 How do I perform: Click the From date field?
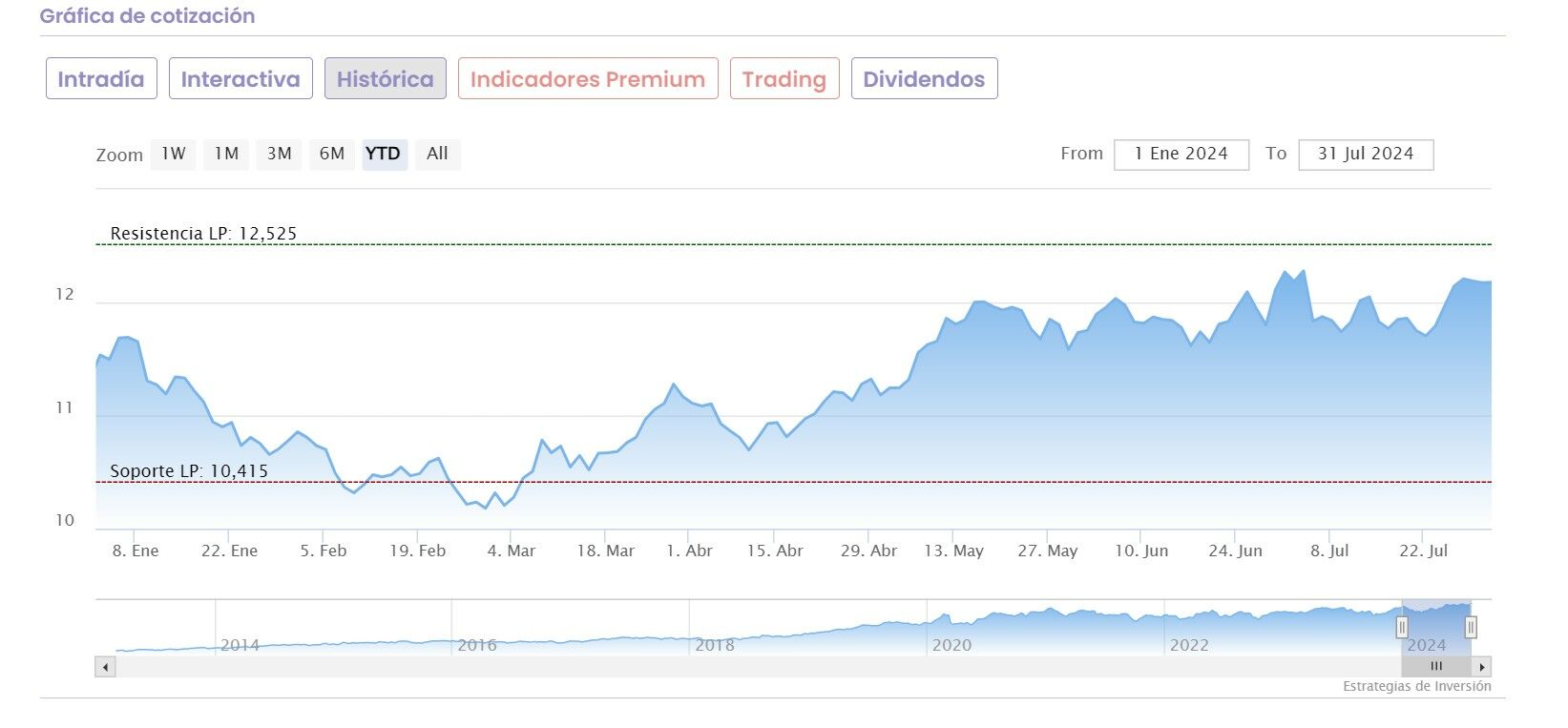(x=1181, y=155)
